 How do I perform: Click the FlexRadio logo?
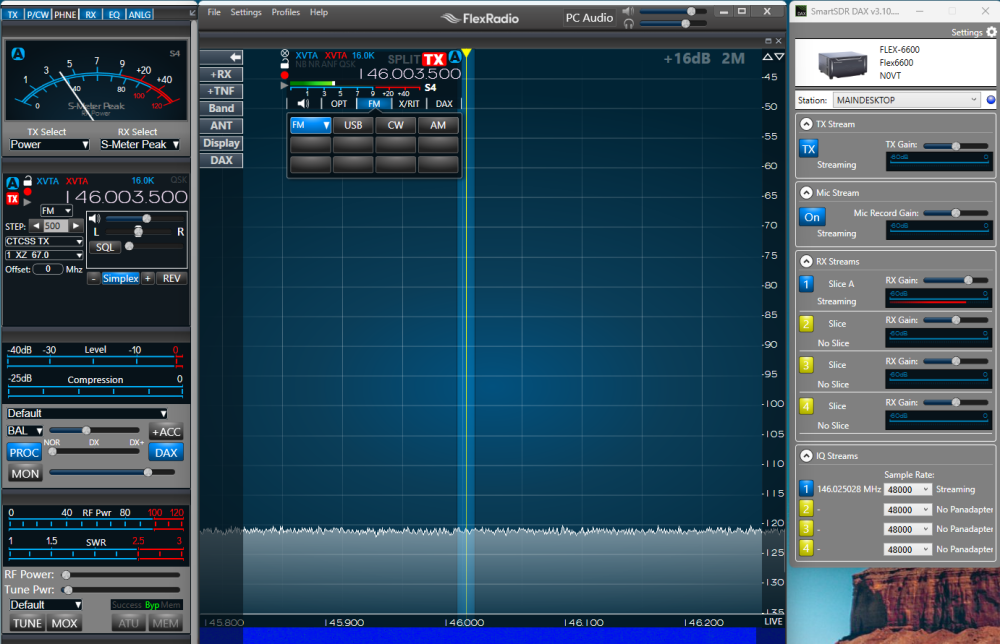pos(480,18)
